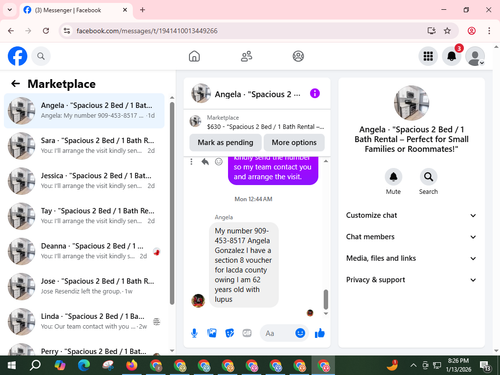Click the back arrow beside Marketplace

[x=15, y=84]
